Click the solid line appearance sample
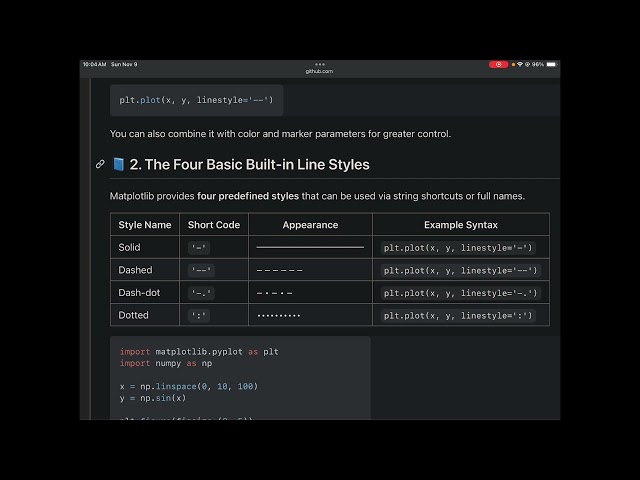 (310, 247)
